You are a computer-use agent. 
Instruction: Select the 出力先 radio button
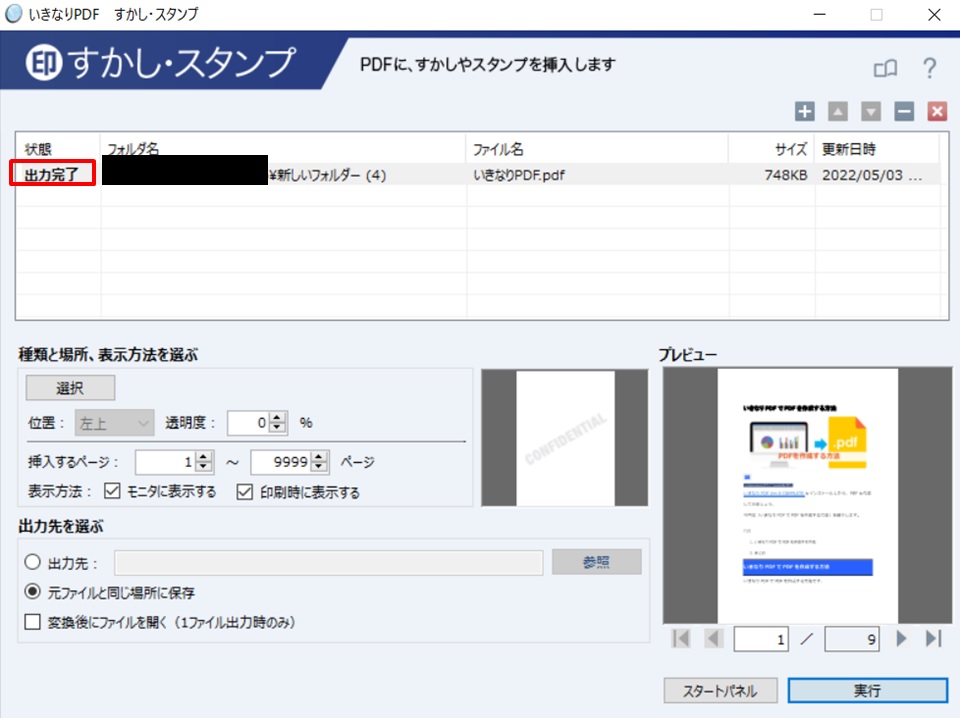(32, 562)
